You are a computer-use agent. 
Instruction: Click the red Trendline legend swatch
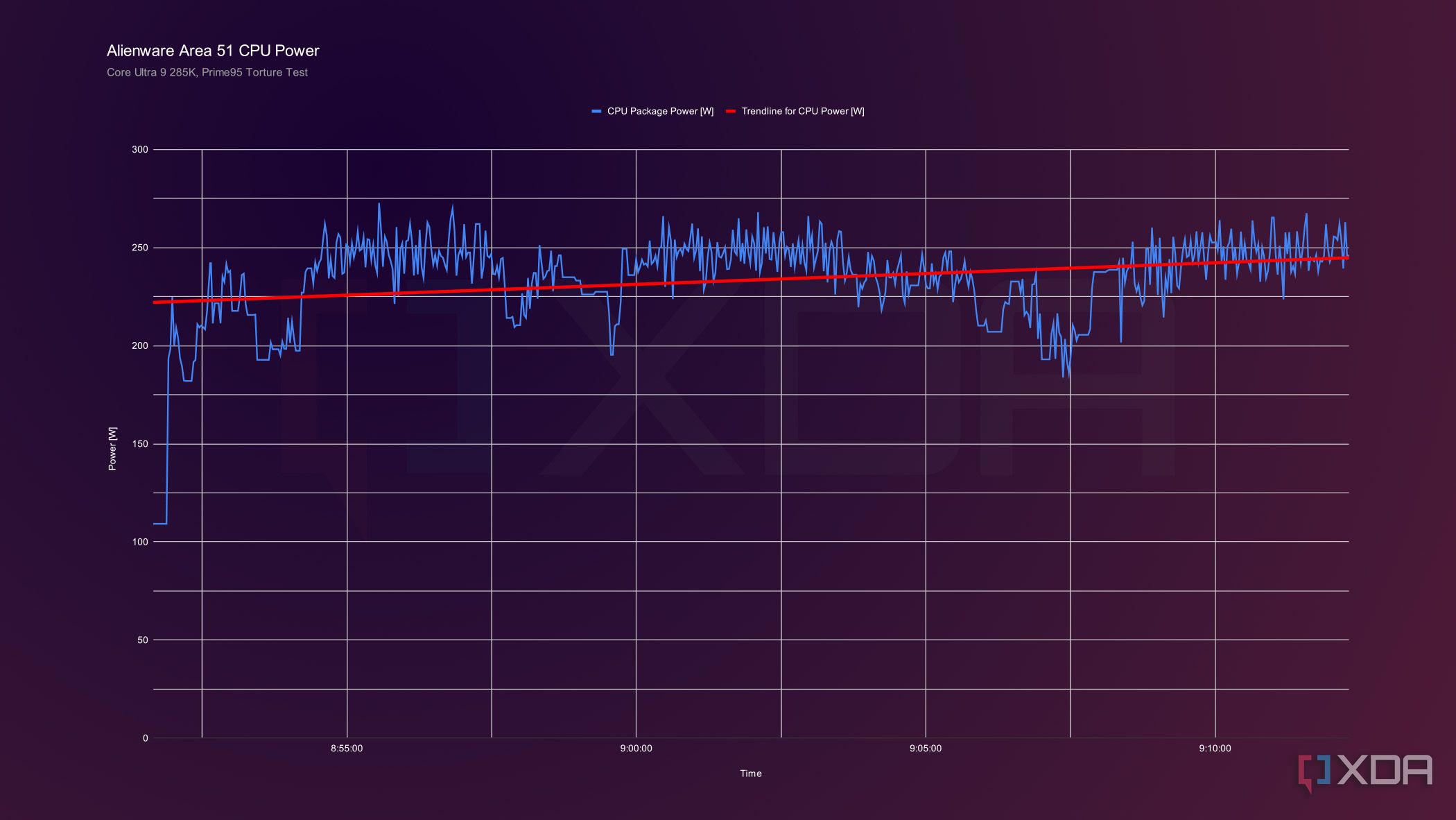click(x=730, y=112)
